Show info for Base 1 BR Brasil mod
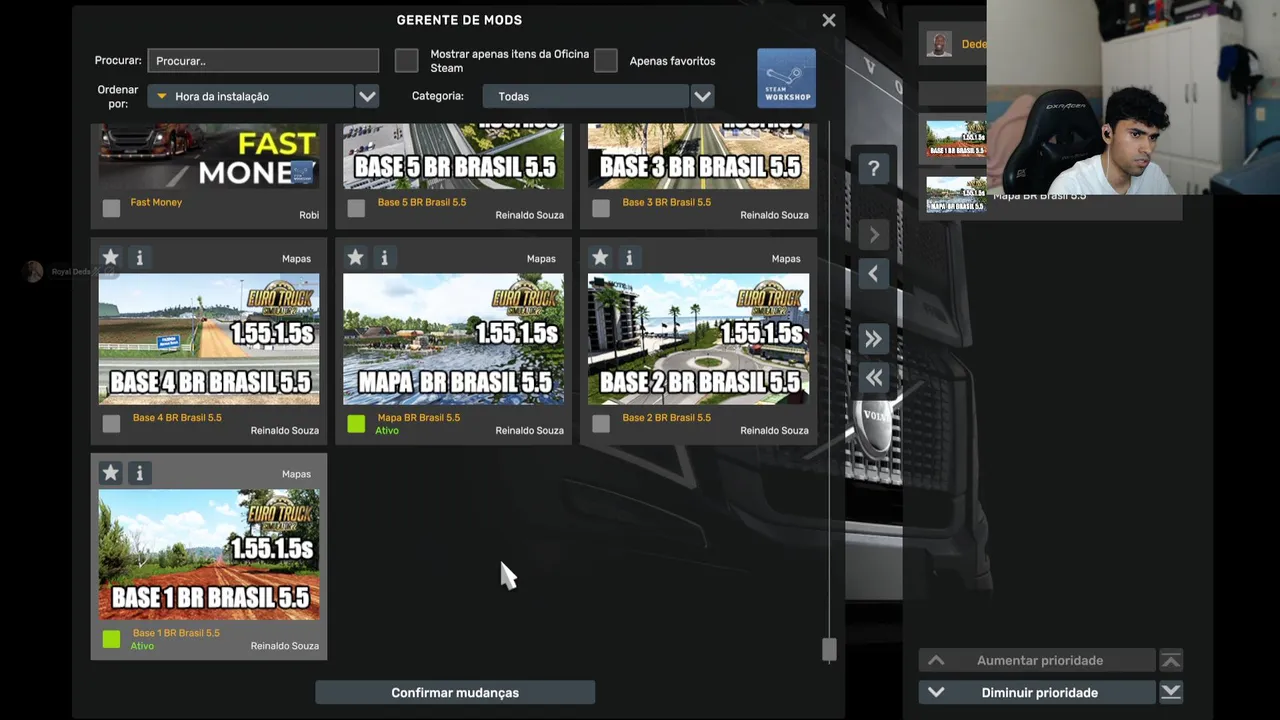1280x720 pixels. point(139,473)
